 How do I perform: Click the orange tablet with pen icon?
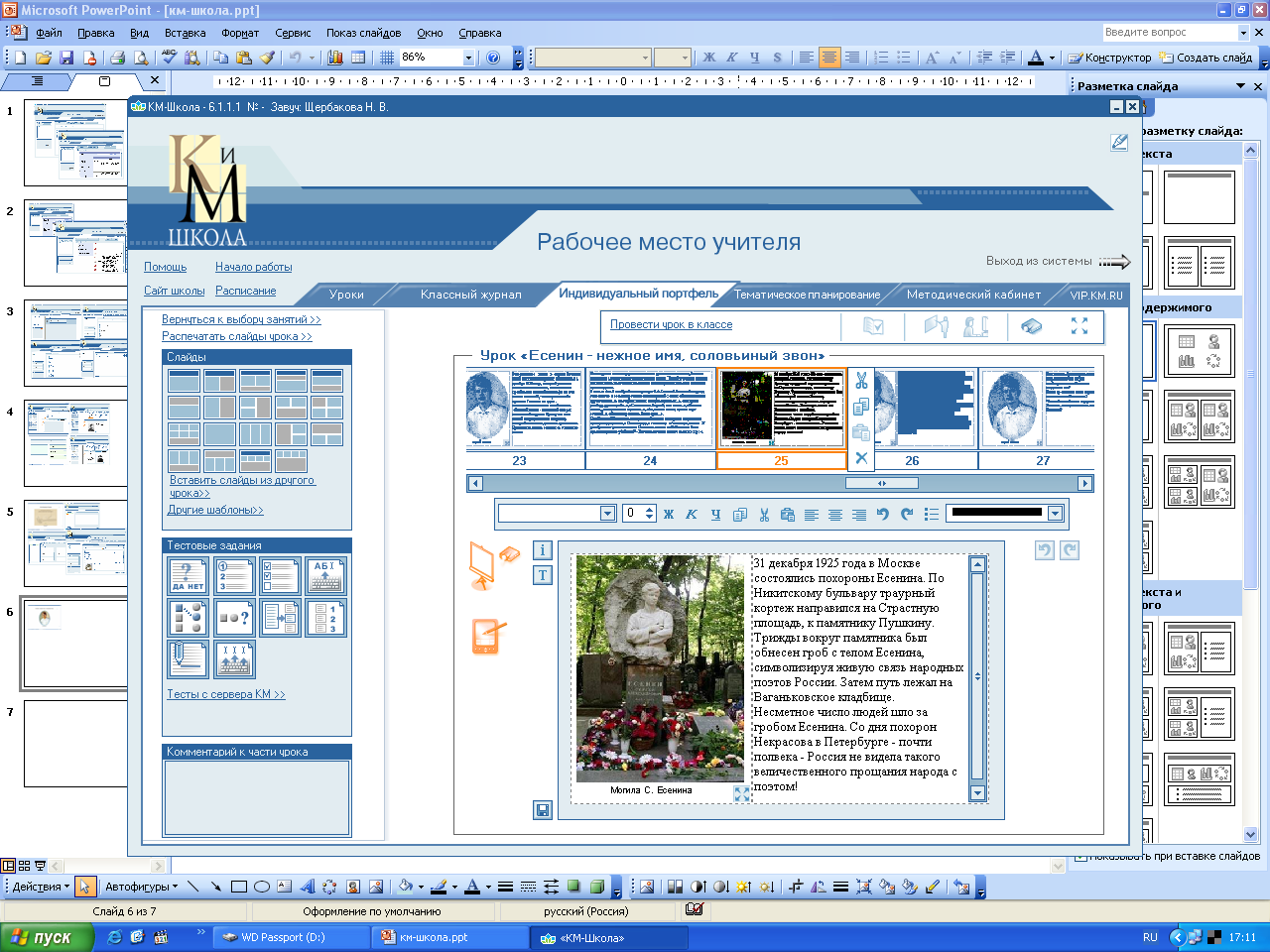488,637
